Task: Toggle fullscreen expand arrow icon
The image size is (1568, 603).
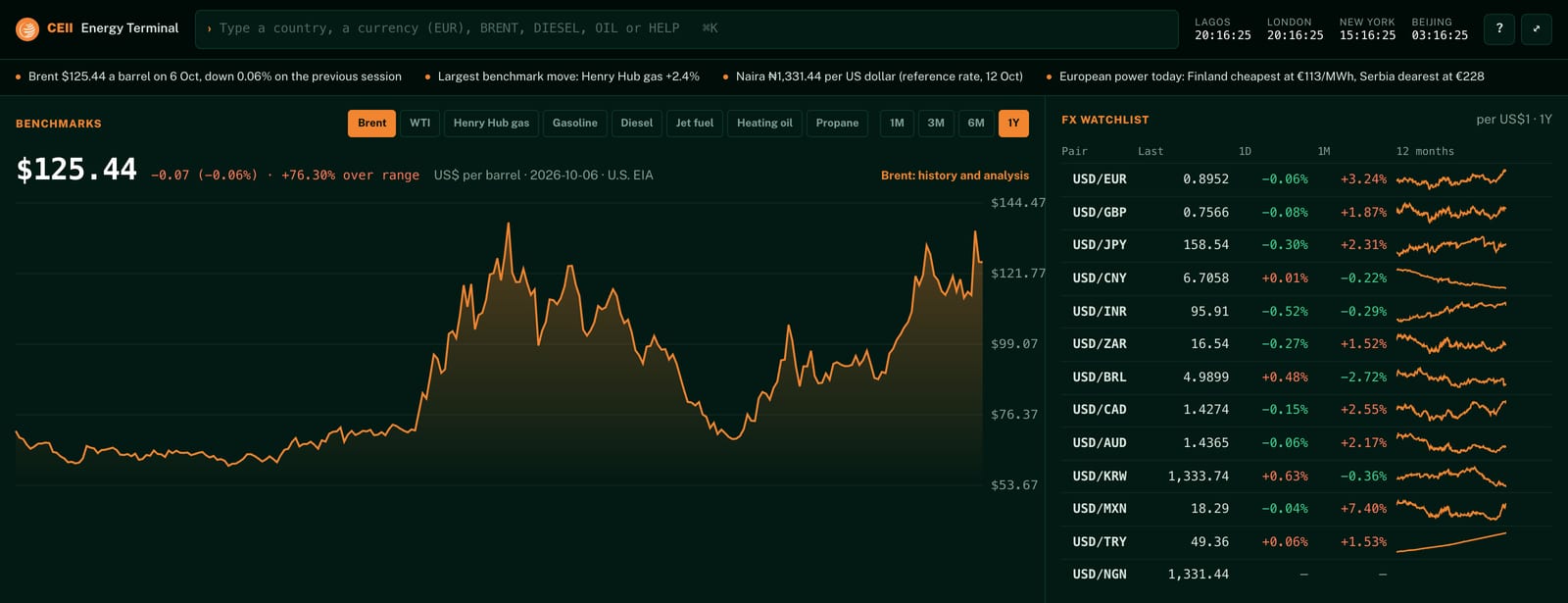Action: coord(1536,29)
